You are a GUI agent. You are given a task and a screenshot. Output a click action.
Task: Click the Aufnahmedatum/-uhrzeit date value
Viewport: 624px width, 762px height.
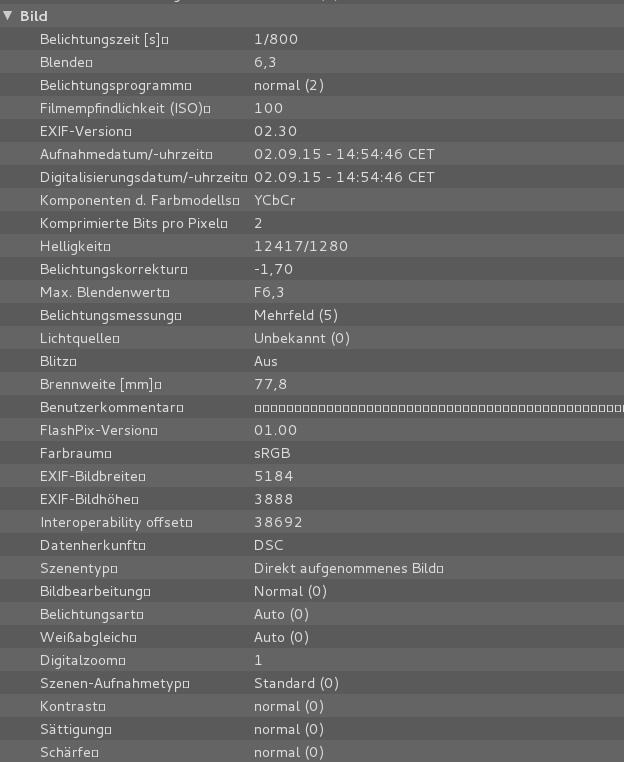point(344,154)
